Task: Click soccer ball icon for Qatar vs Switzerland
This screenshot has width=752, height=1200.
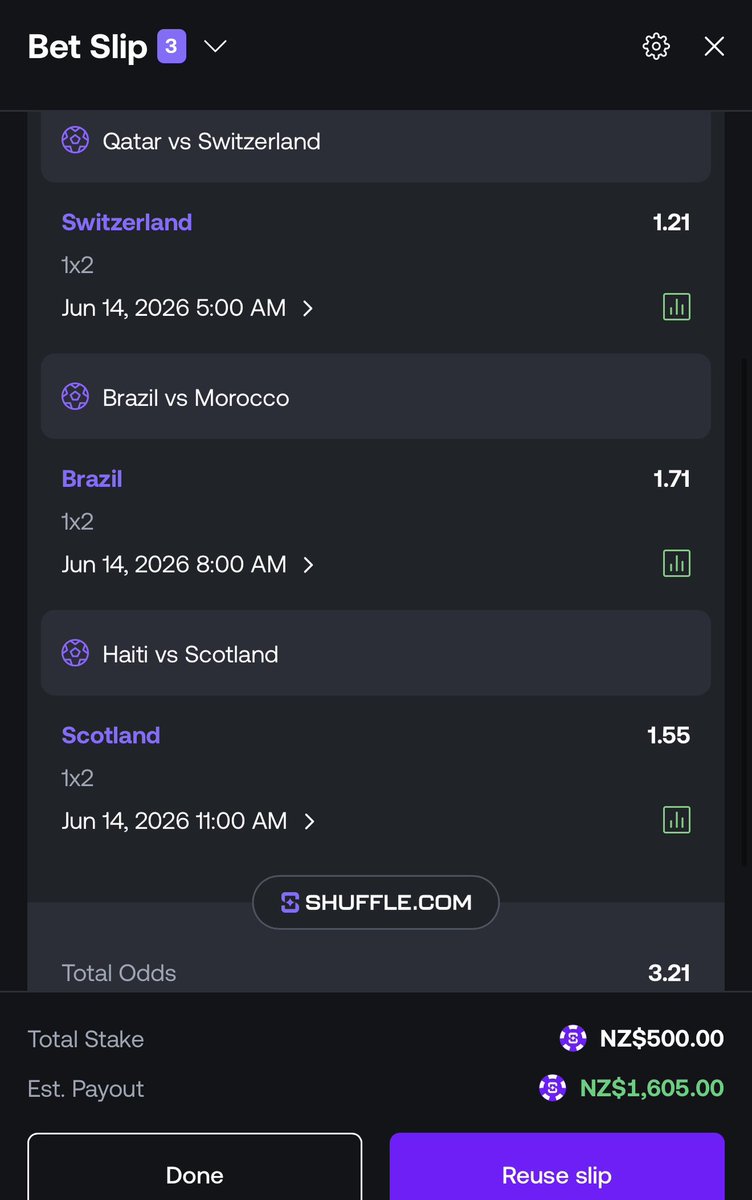Action: (75, 141)
